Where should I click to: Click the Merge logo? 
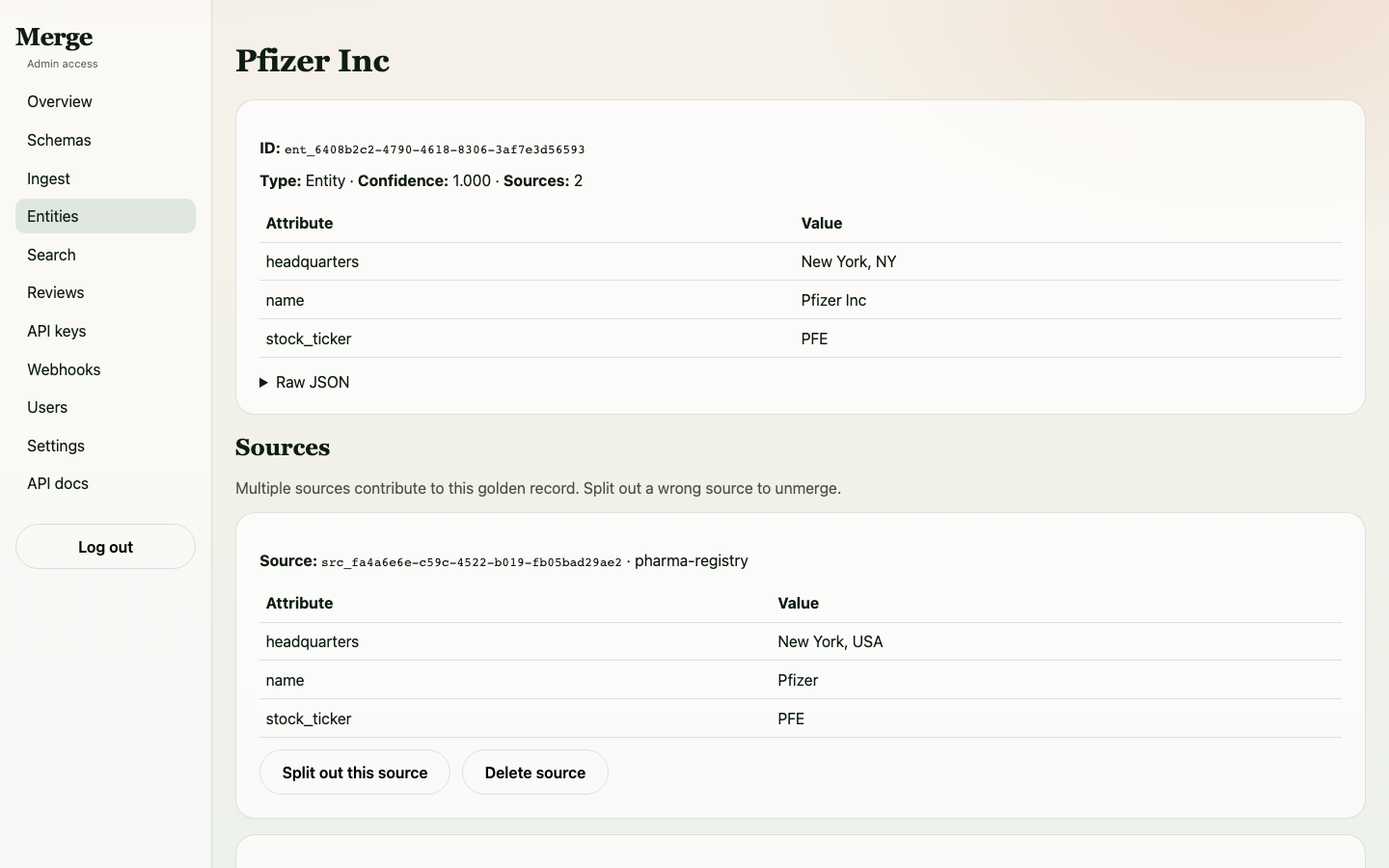(54, 38)
